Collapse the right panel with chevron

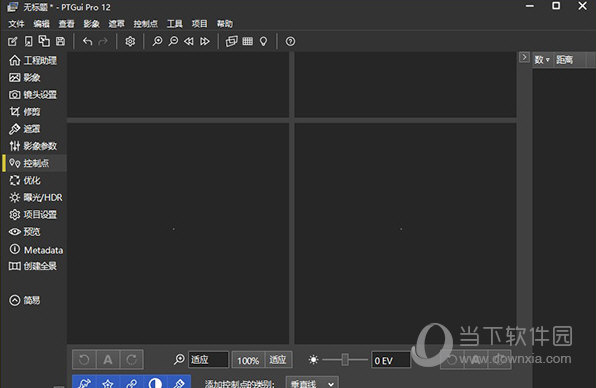[x=524, y=57]
